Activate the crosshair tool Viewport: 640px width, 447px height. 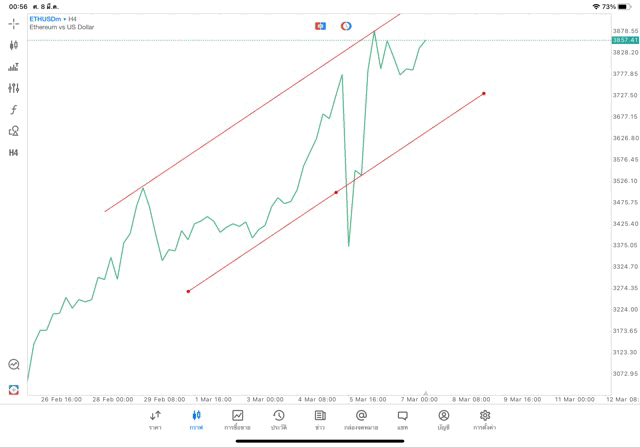14,23
